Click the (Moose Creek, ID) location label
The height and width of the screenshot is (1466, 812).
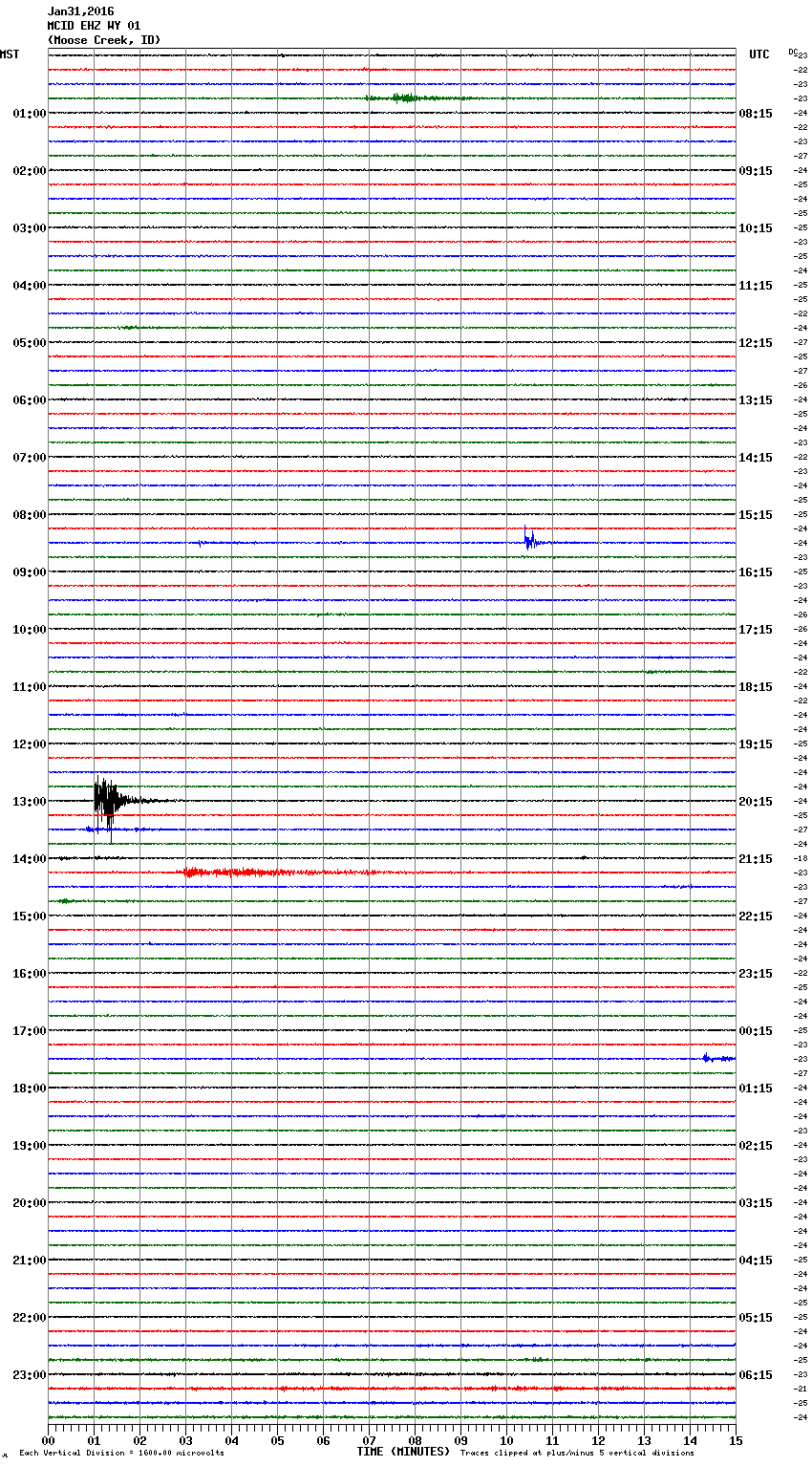point(104,40)
